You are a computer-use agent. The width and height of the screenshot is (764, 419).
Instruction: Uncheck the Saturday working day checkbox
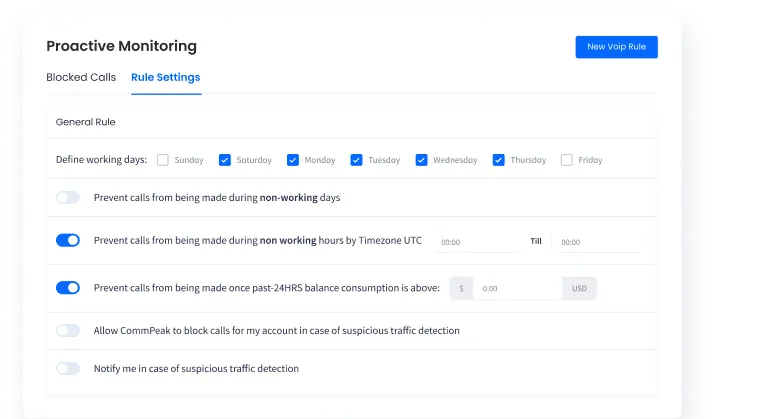[x=225, y=160]
